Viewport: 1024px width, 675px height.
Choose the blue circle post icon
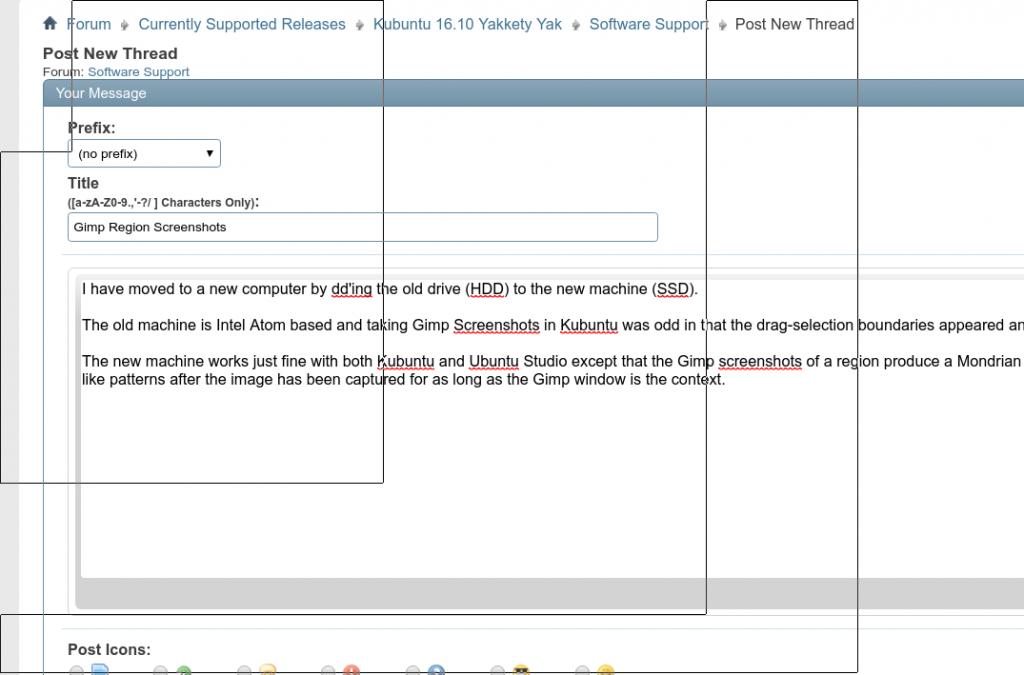point(436,671)
